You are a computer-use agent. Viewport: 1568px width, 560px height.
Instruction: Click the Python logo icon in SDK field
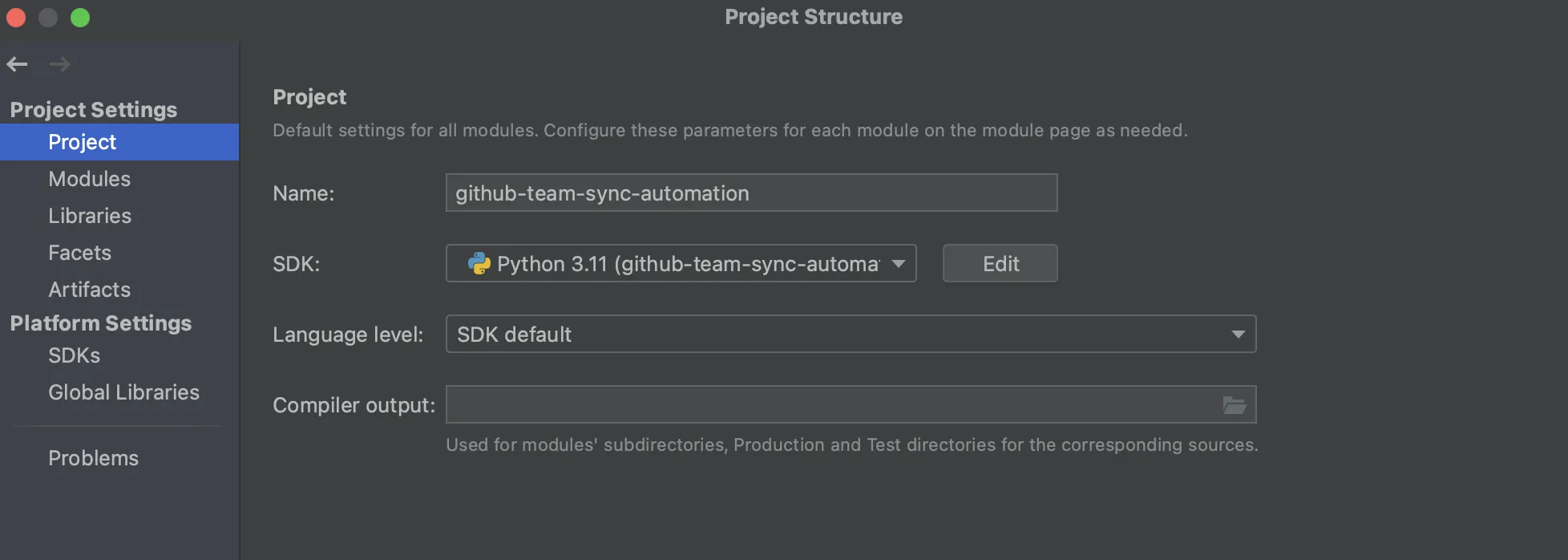479,264
